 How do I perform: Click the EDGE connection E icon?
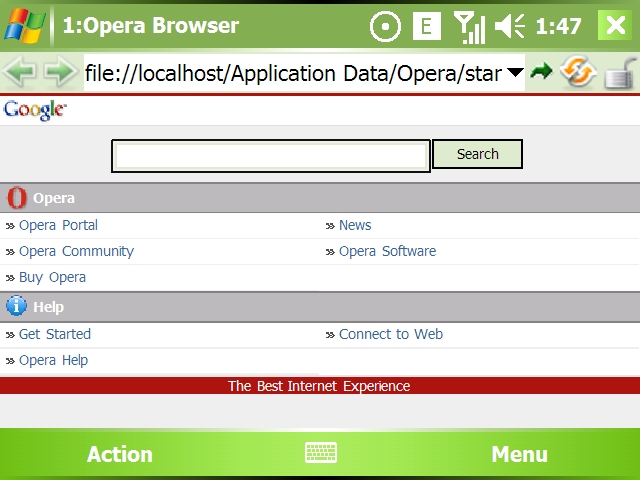[427, 26]
